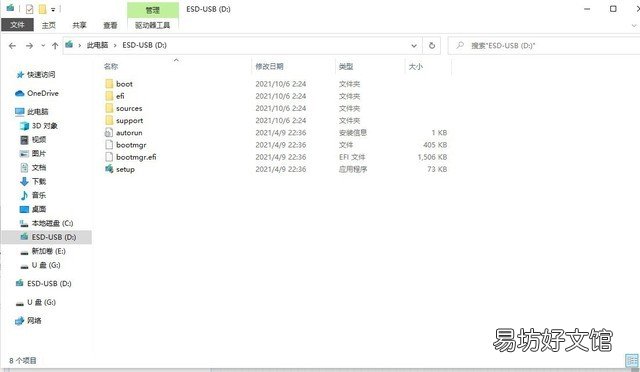
Task: Refresh the current folder view
Action: pos(432,46)
